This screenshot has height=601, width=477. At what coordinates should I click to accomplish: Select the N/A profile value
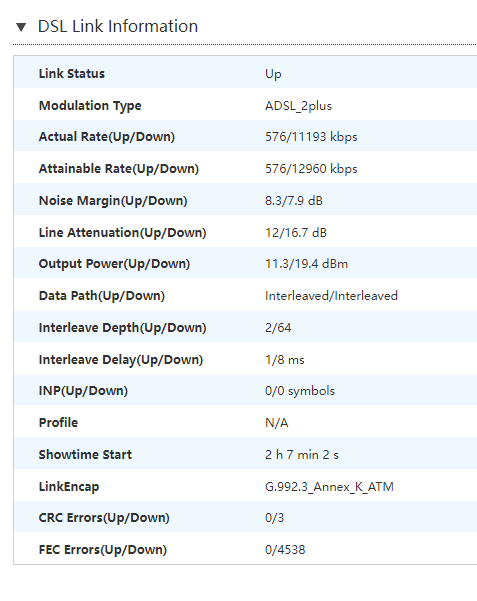(x=276, y=423)
